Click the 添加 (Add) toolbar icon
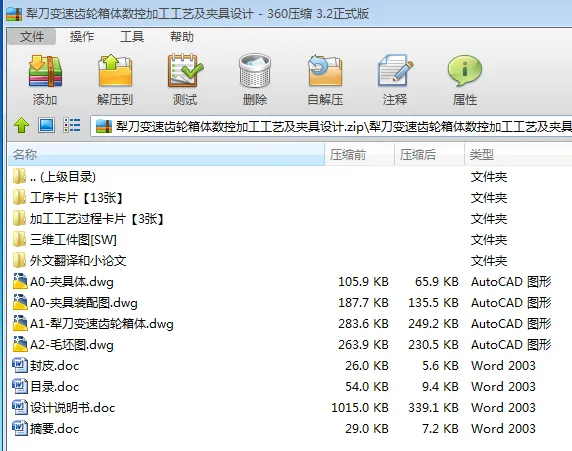 (45, 71)
